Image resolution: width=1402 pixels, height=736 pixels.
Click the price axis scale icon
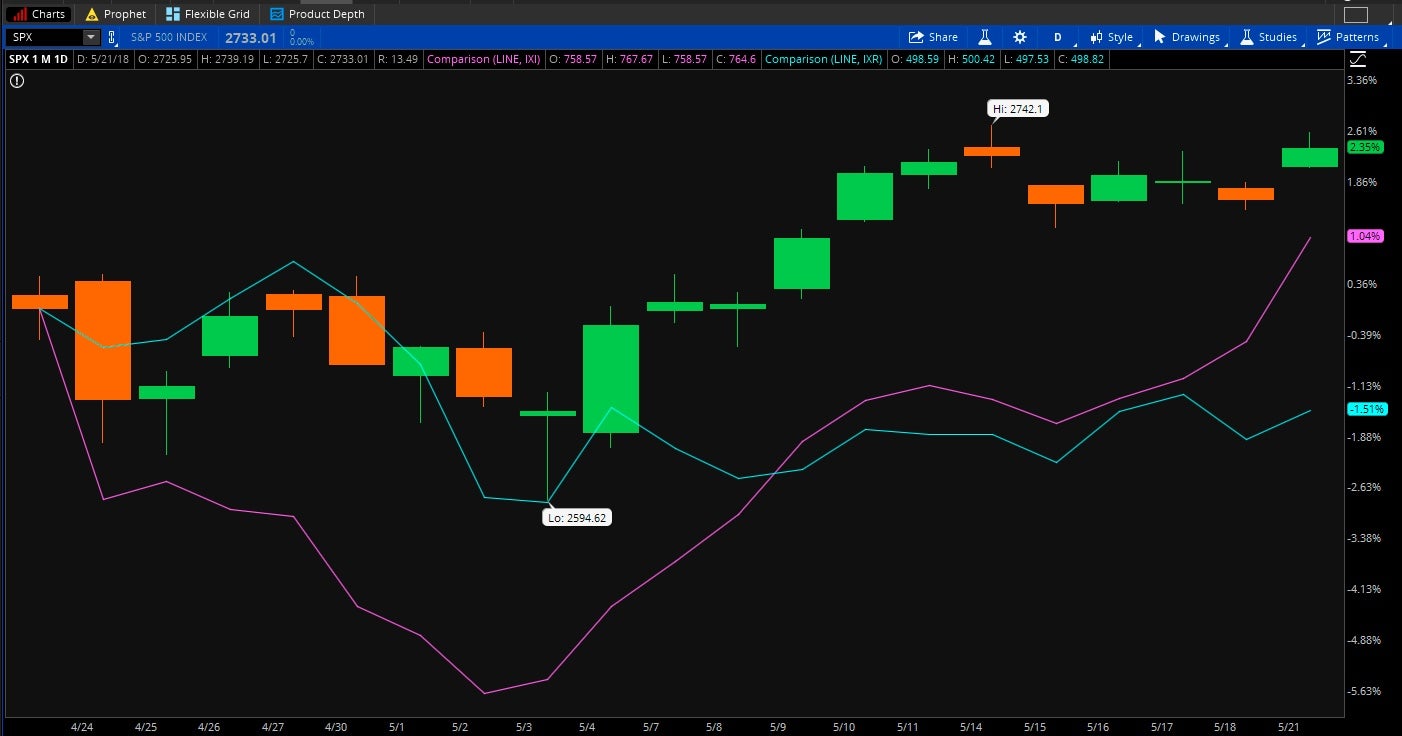tap(1357, 60)
